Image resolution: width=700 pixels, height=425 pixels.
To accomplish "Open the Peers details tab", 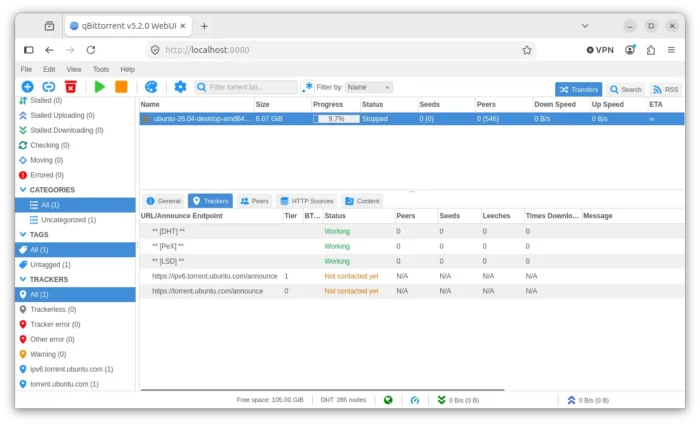I will 254,201.
